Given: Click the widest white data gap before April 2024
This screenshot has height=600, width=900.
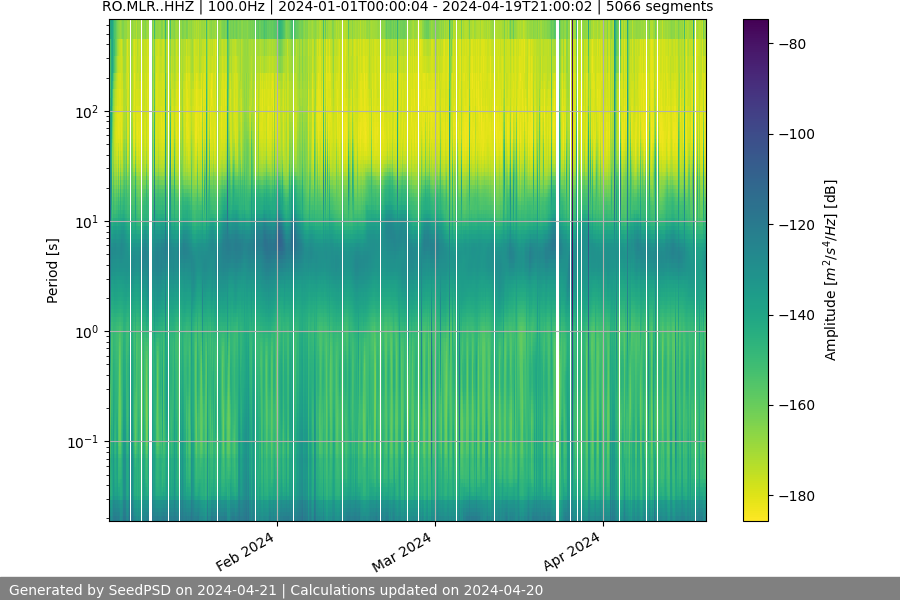Looking at the screenshot, I should pyautogui.click(x=557, y=270).
